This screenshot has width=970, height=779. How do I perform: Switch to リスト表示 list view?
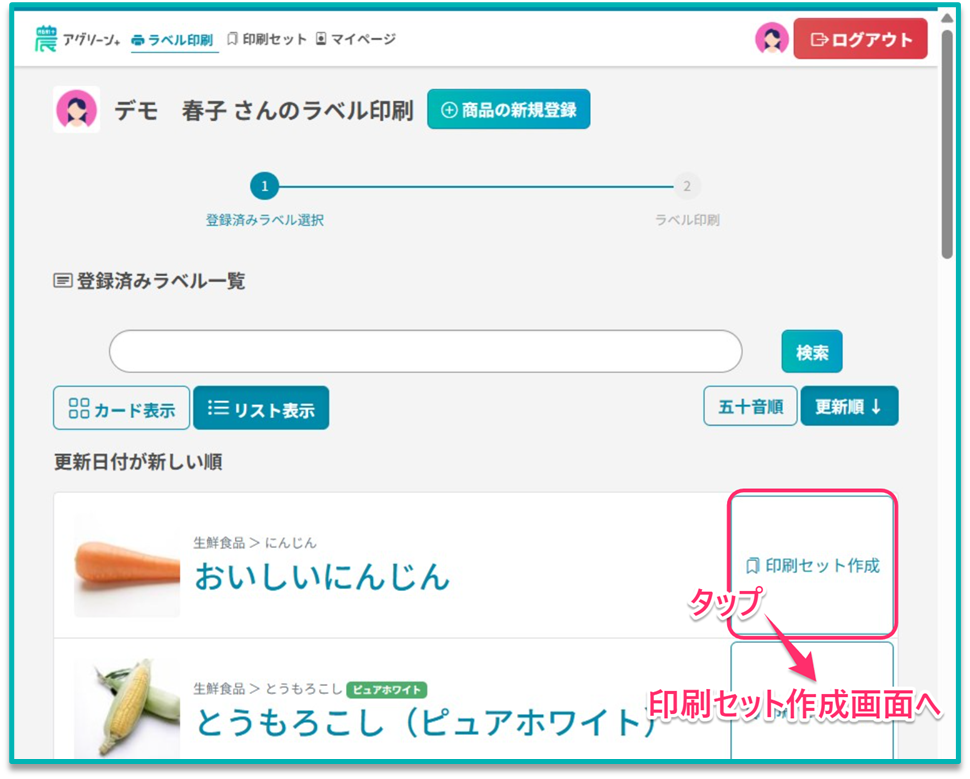261,409
